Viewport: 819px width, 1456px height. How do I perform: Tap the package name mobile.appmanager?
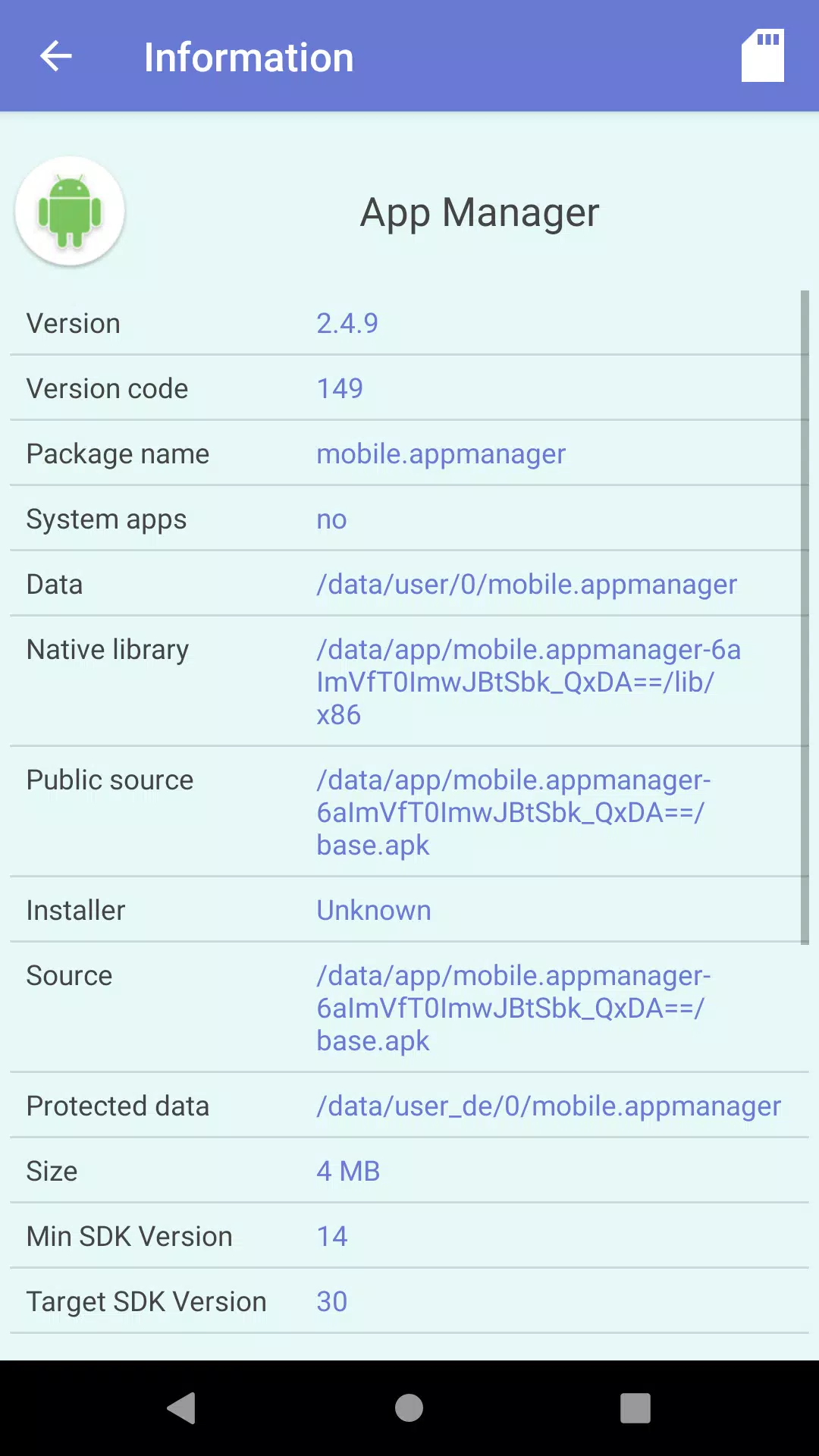441,453
